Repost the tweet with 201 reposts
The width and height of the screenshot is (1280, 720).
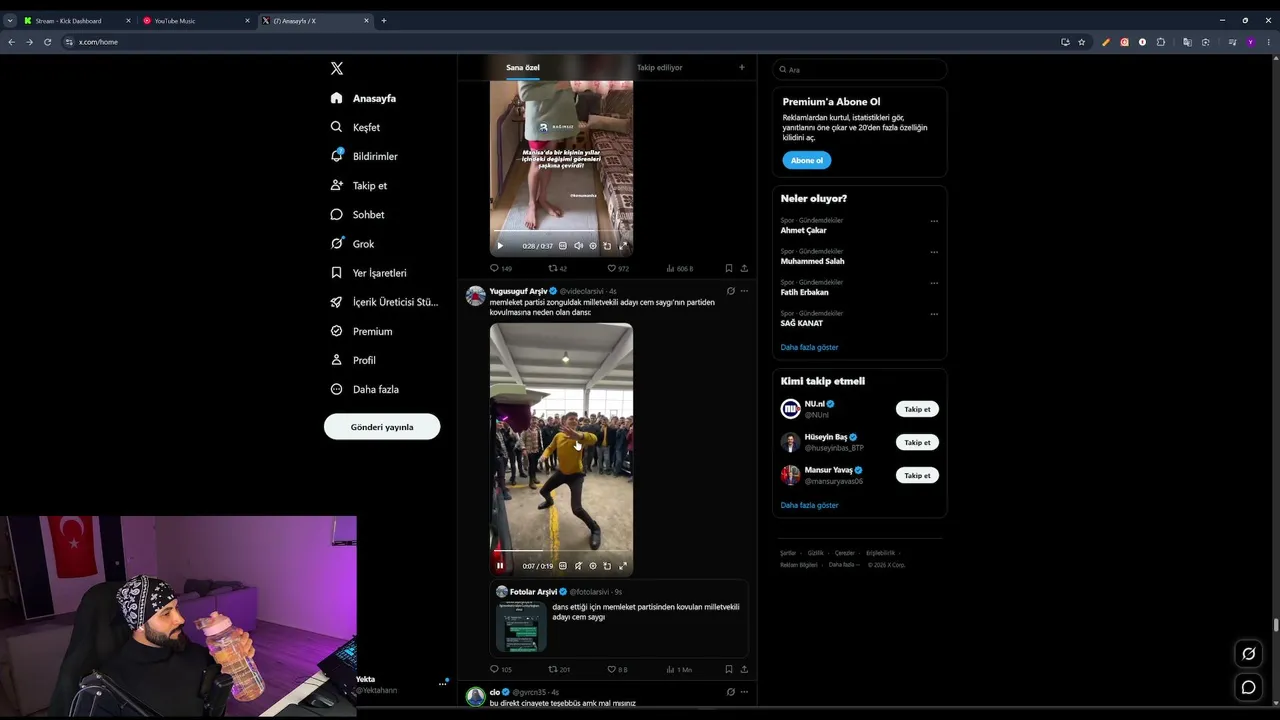pyautogui.click(x=559, y=669)
